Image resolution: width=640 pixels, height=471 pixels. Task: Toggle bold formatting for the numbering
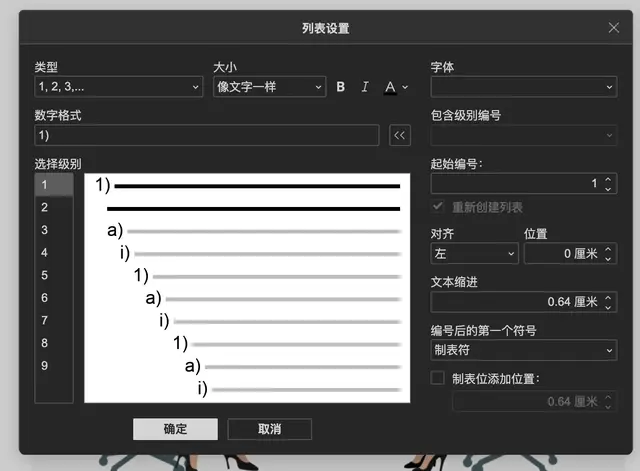(x=340, y=87)
